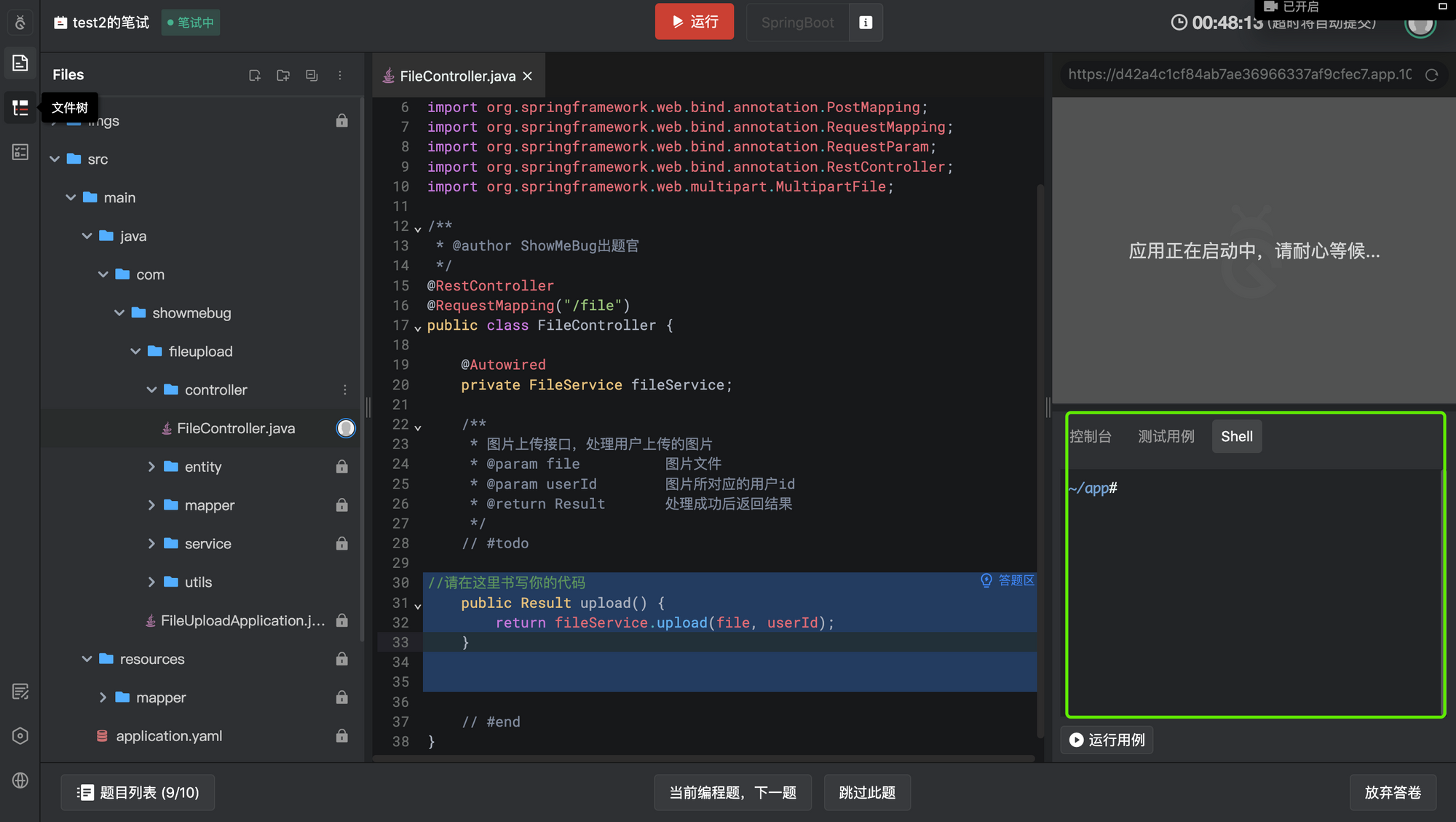Select the file tree (文件树) sidebar icon
This screenshot has height=822, width=1456.
tap(20, 108)
